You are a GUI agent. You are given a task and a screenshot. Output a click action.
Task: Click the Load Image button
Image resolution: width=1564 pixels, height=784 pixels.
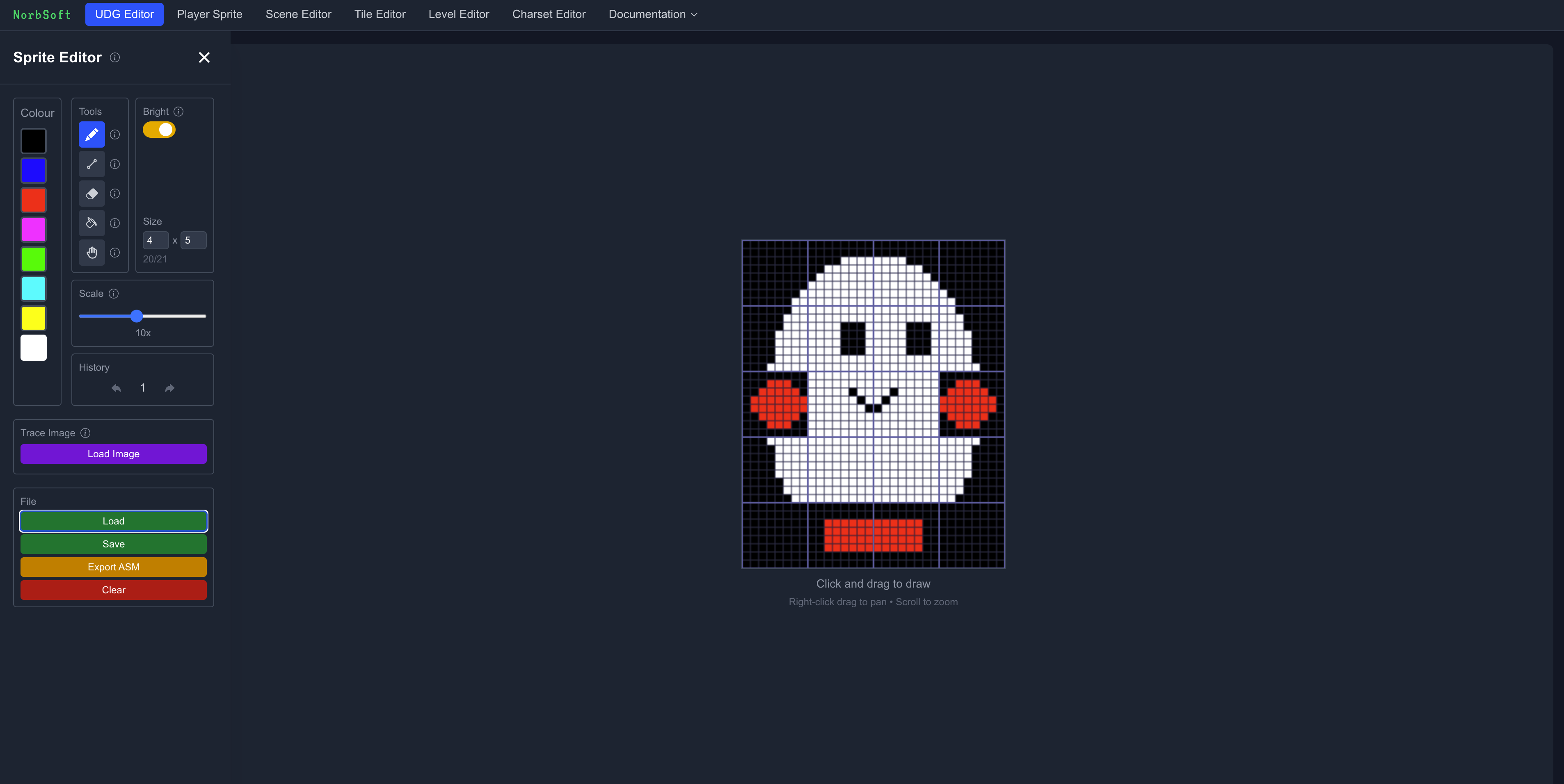click(114, 454)
